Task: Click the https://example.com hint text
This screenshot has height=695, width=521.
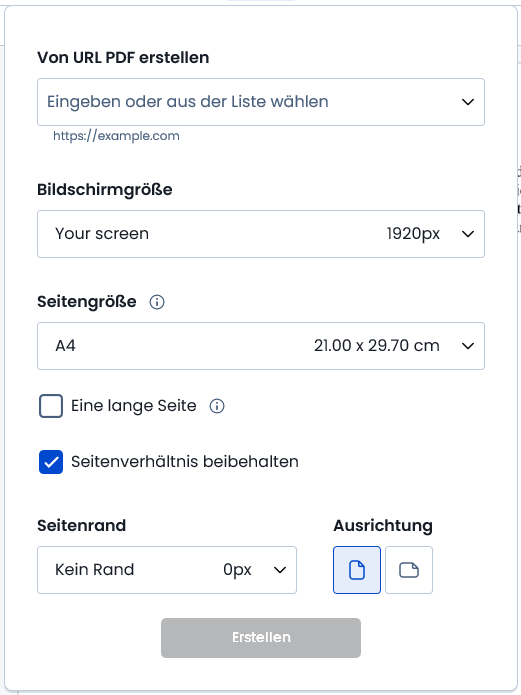Action: (116, 136)
